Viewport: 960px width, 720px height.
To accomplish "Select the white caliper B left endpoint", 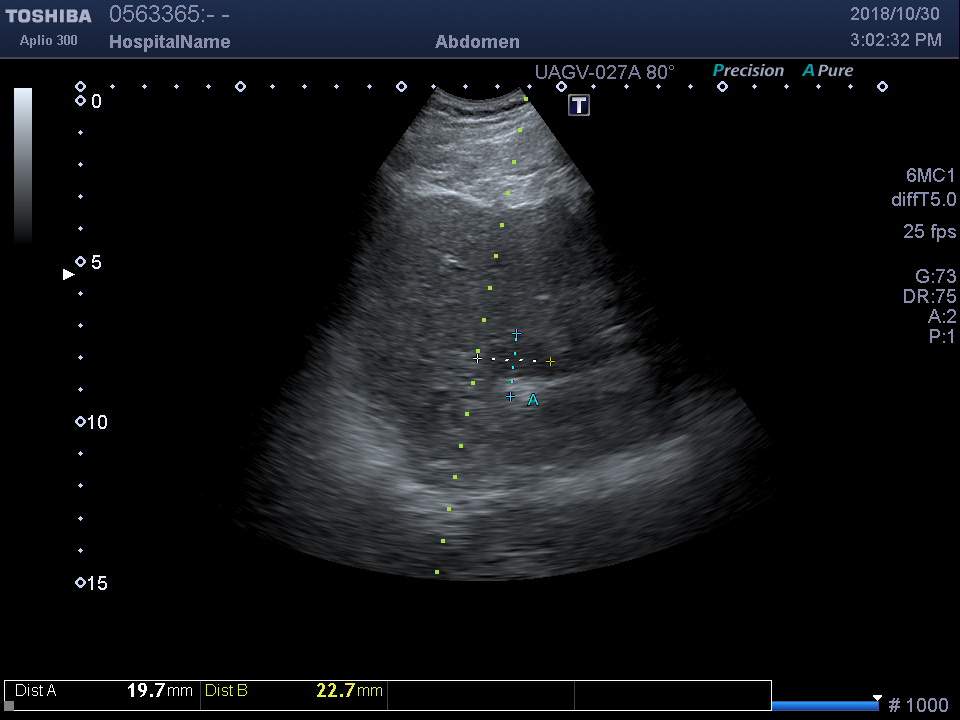I will (x=477, y=358).
